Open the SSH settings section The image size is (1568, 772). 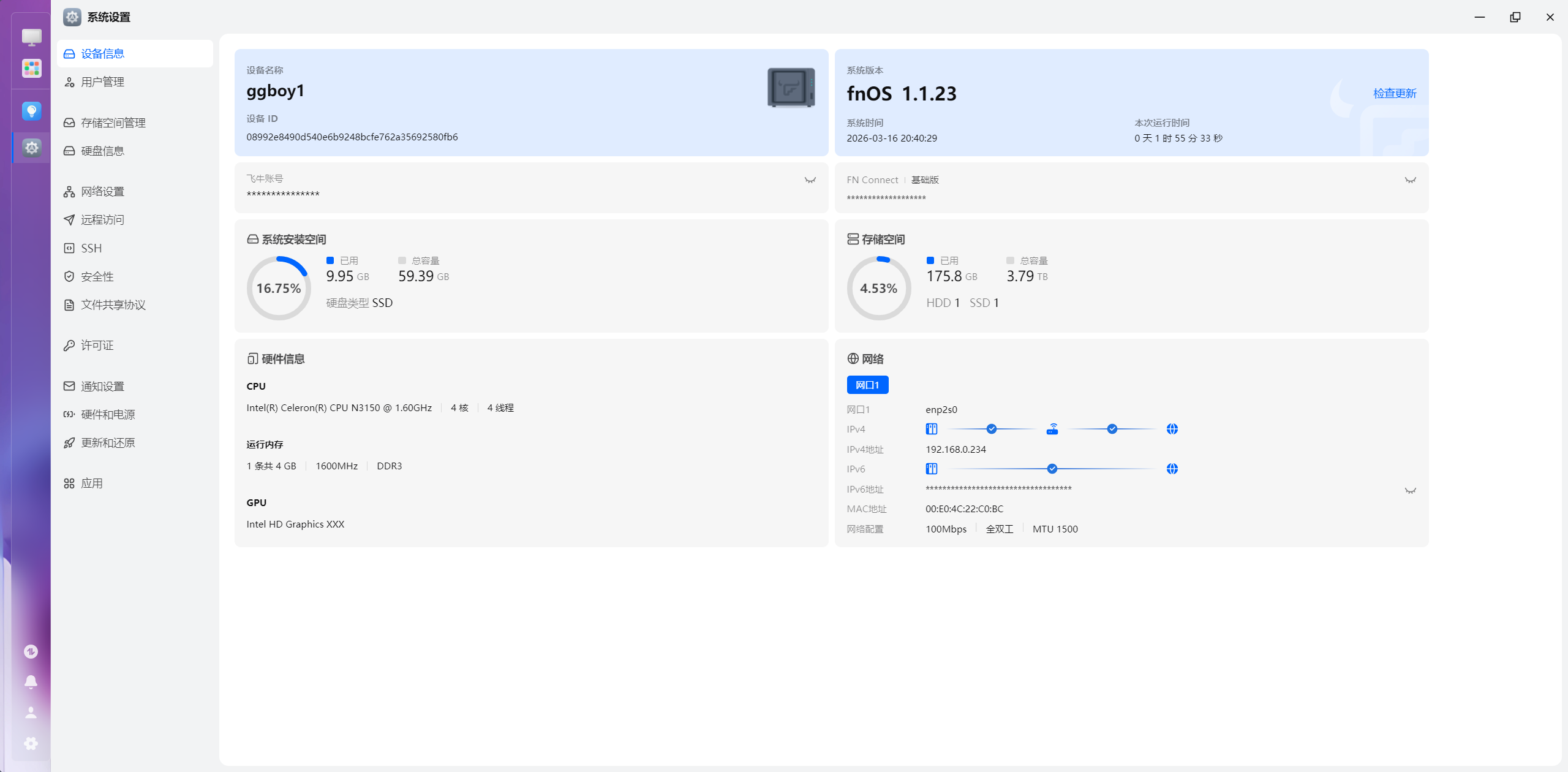pos(91,248)
